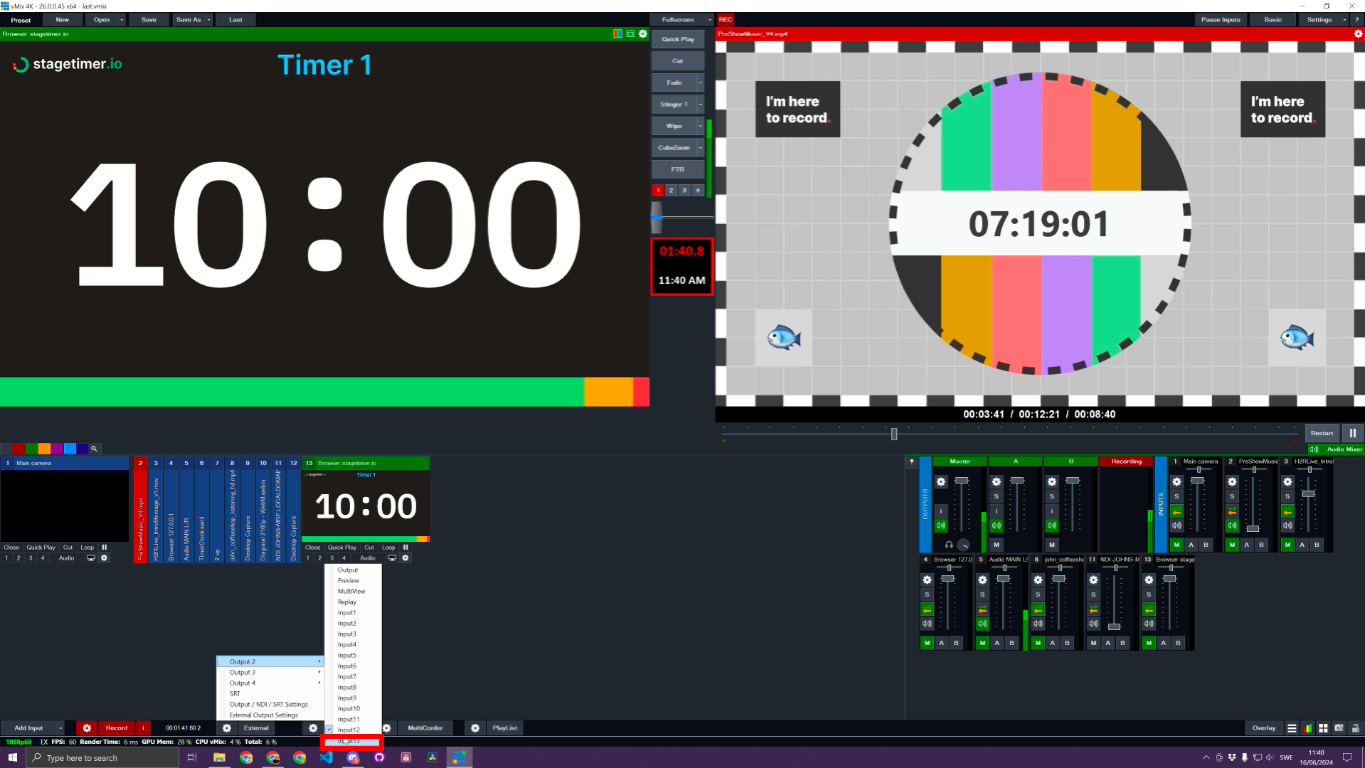This screenshot has width=1365, height=768.
Task: Expand the Add Input dropdown arrow
Action: click(x=59, y=728)
